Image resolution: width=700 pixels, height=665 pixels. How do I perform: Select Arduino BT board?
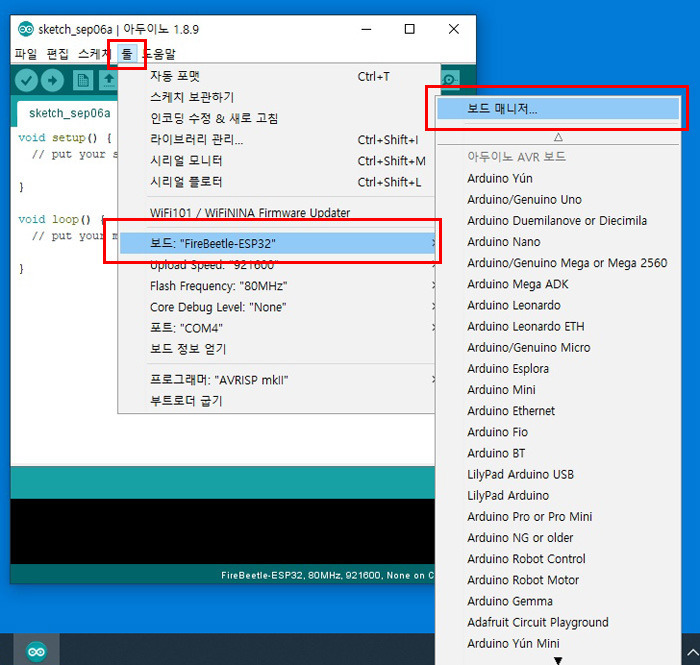click(x=558, y=453)
